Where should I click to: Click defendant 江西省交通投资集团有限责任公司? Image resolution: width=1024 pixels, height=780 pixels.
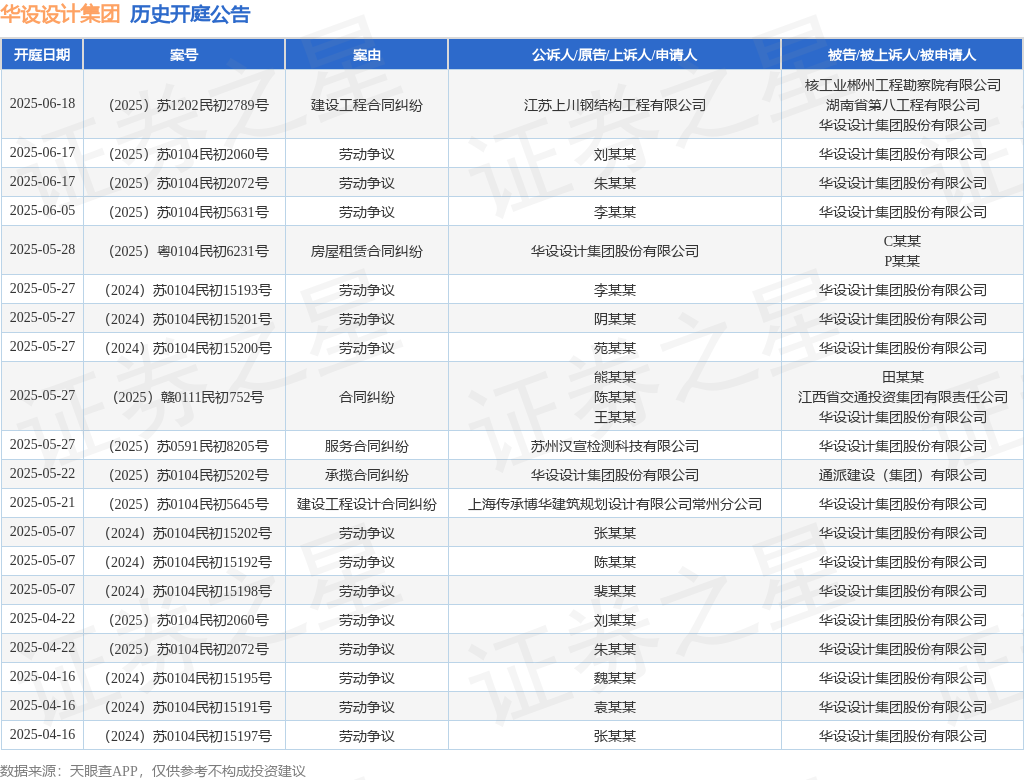click(903, 397)
